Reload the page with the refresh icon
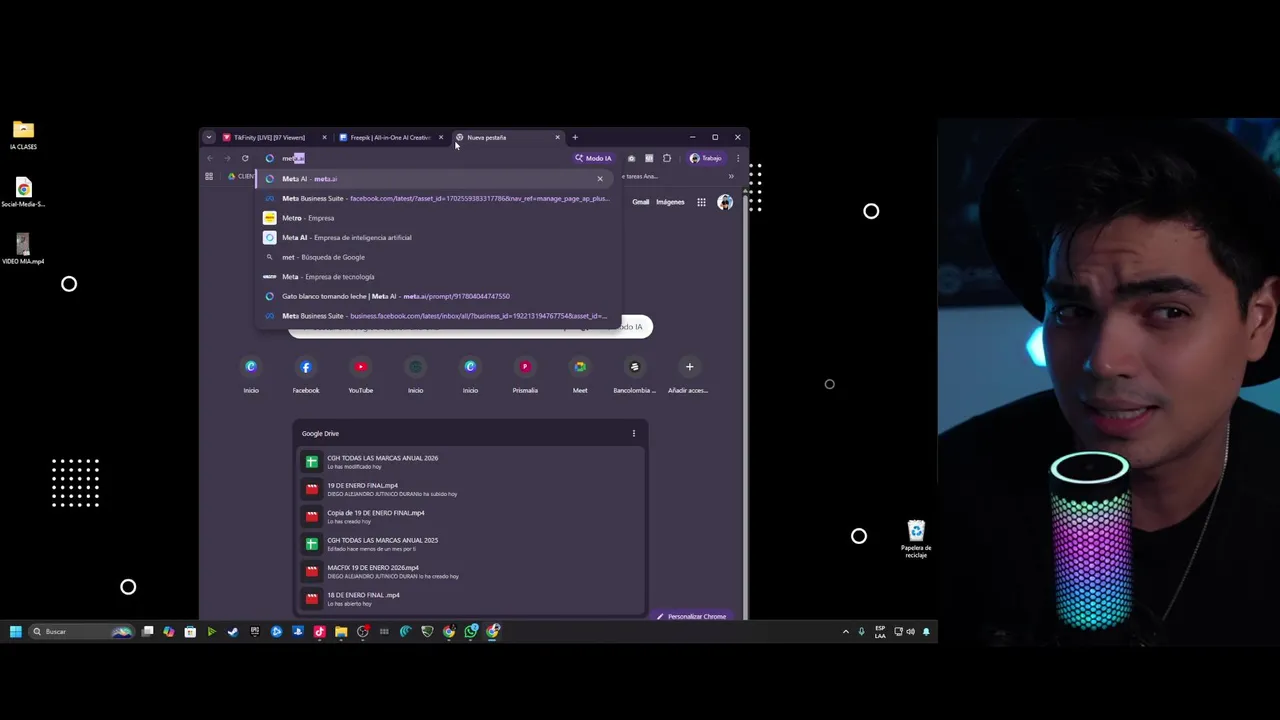Viewport: 1280px width, 720px height. click(245, 158)
